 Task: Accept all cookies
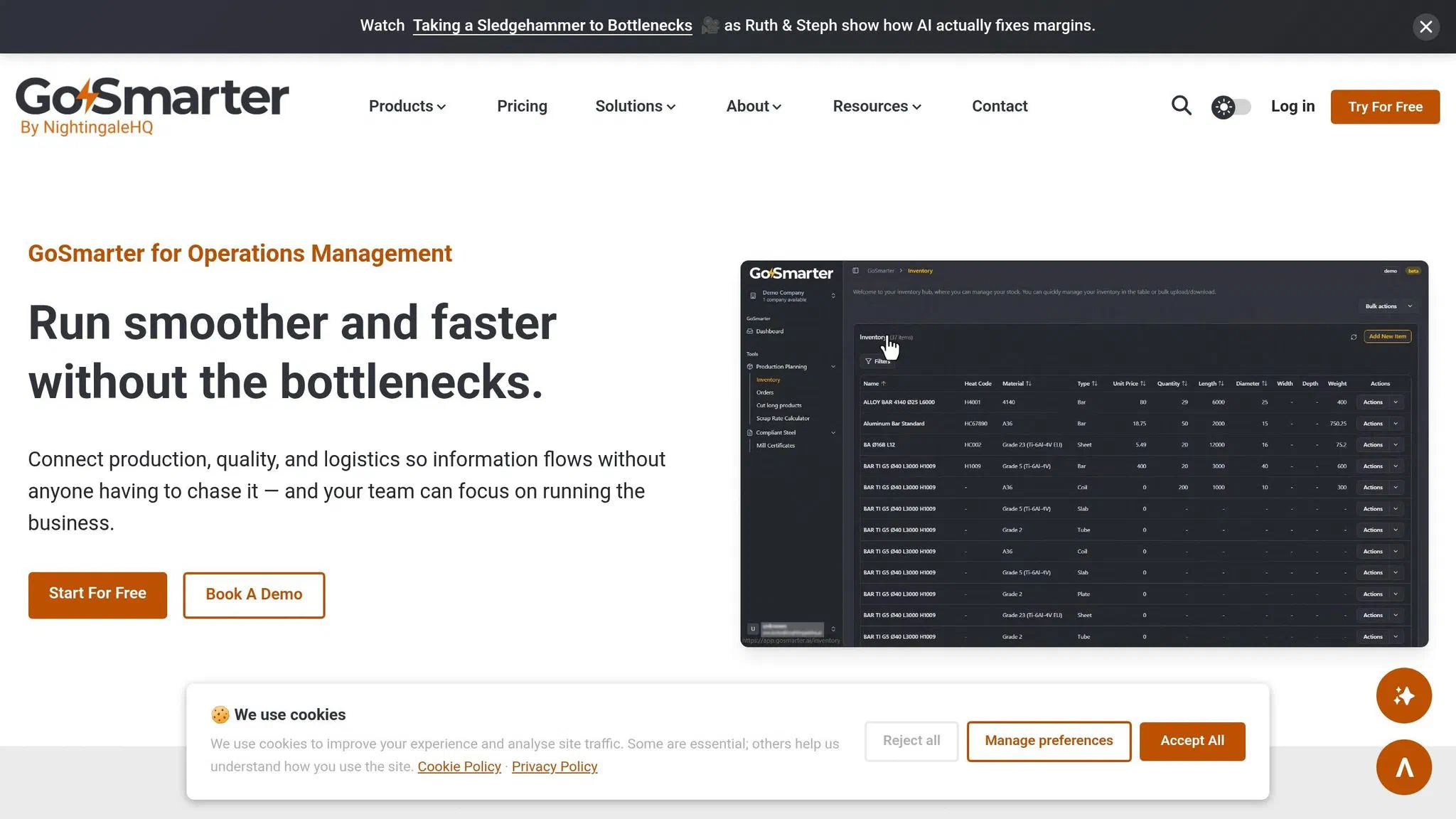tap(1192, 741)
